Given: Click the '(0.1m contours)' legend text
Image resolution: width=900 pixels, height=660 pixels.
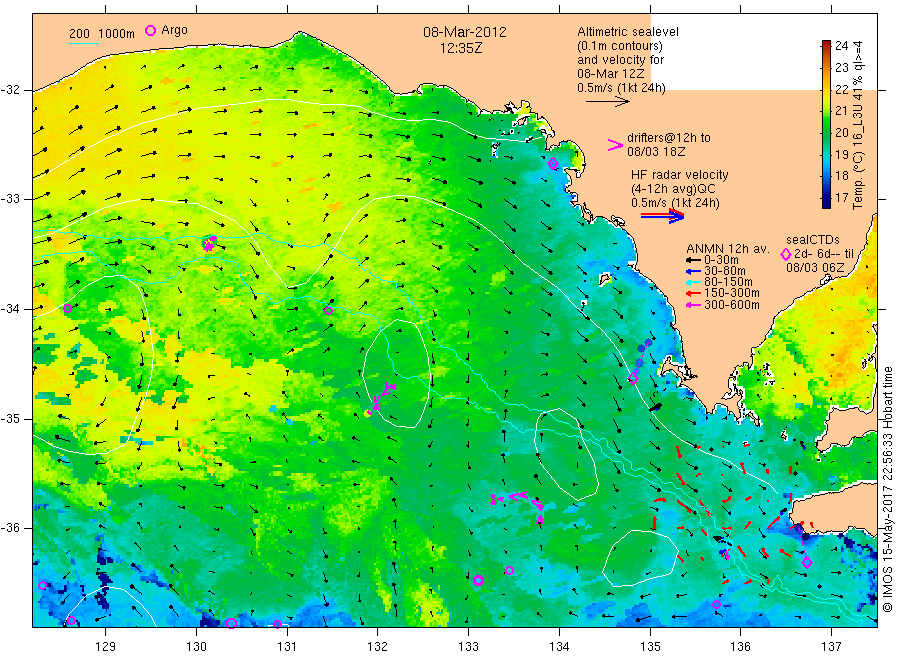Looking at the screenshot, I should 620,46.
